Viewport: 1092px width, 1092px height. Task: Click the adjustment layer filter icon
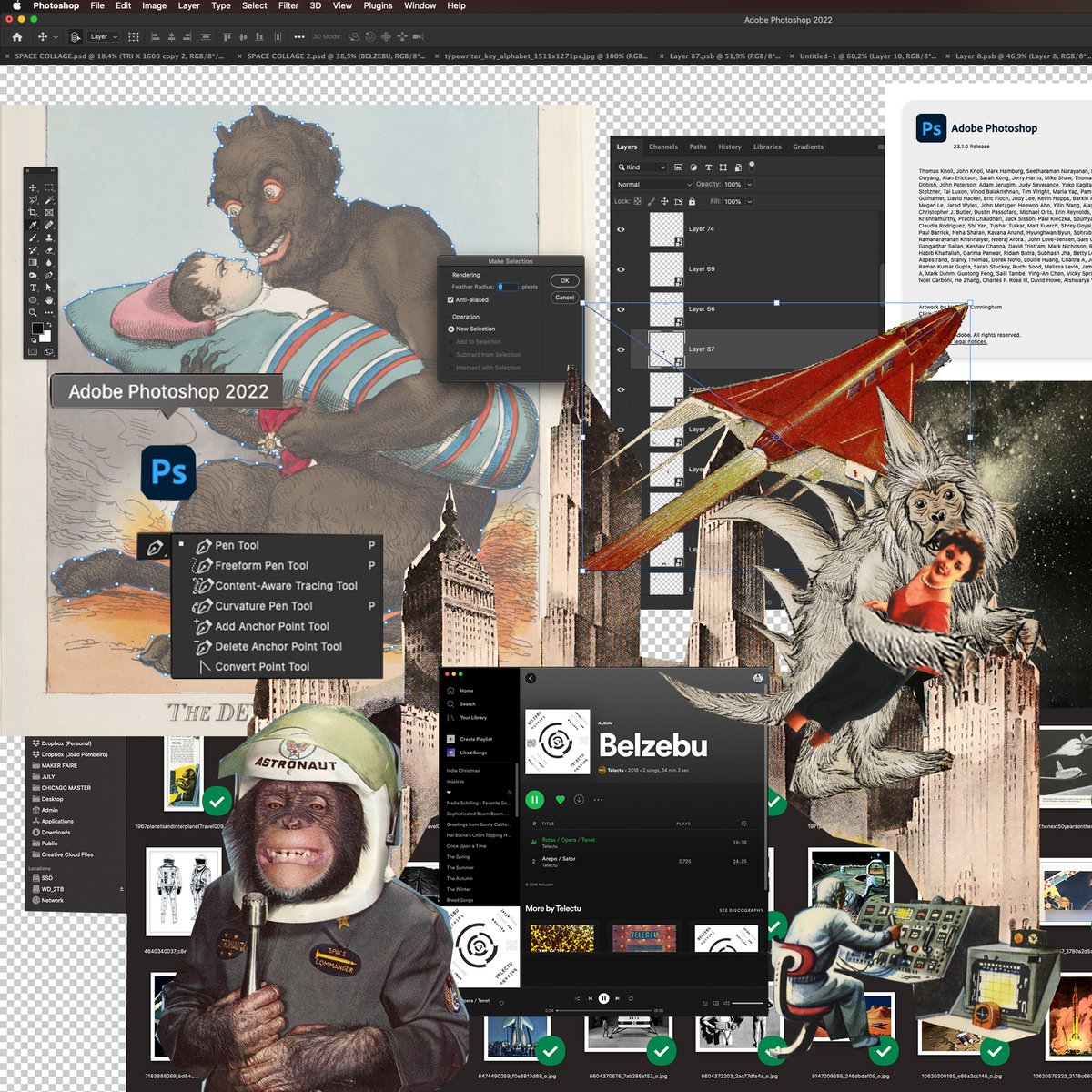pyautogui.click(x=693, y=167)
